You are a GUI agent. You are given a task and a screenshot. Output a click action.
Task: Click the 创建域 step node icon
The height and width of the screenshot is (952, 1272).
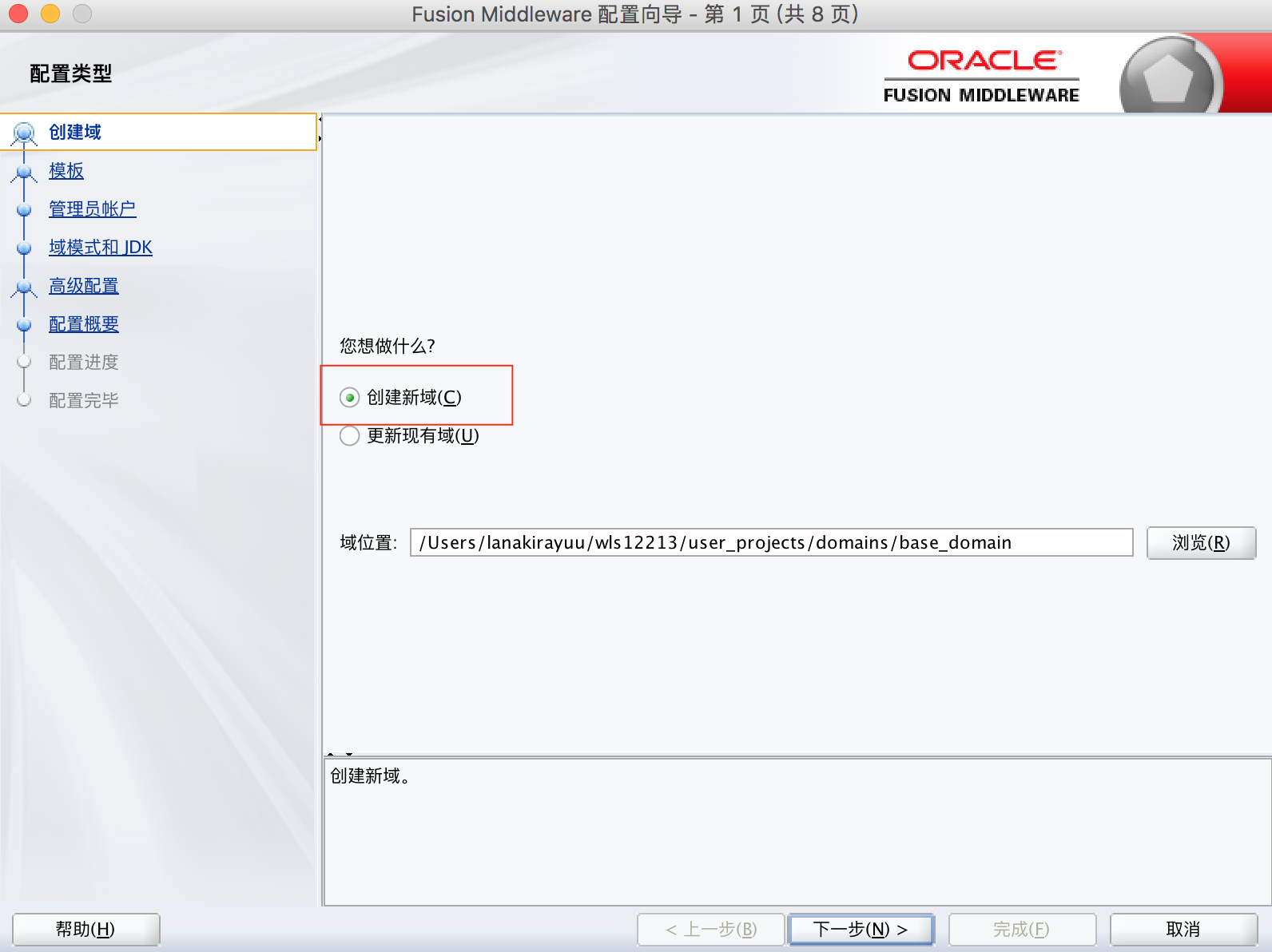24,133
